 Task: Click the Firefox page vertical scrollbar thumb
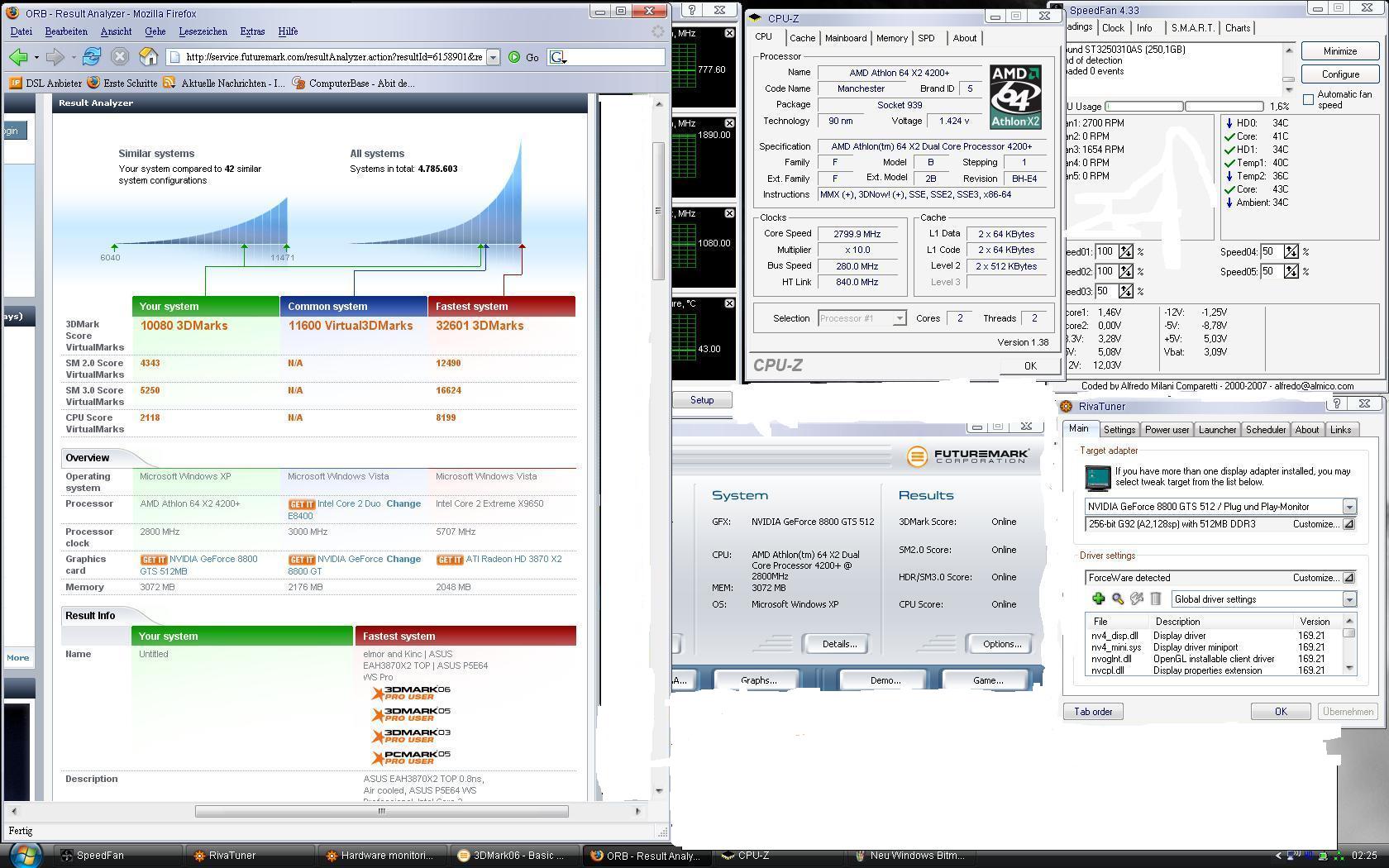[x=658, y=211]
